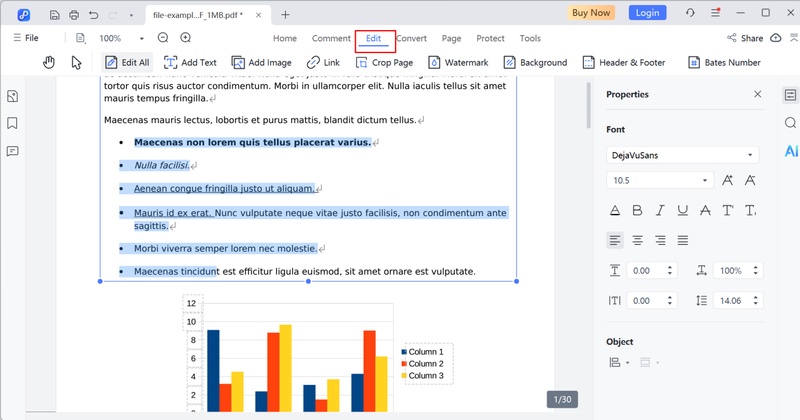Open the DejaVuSans font dropdown
Screen dimensions: 800x420
682,155
